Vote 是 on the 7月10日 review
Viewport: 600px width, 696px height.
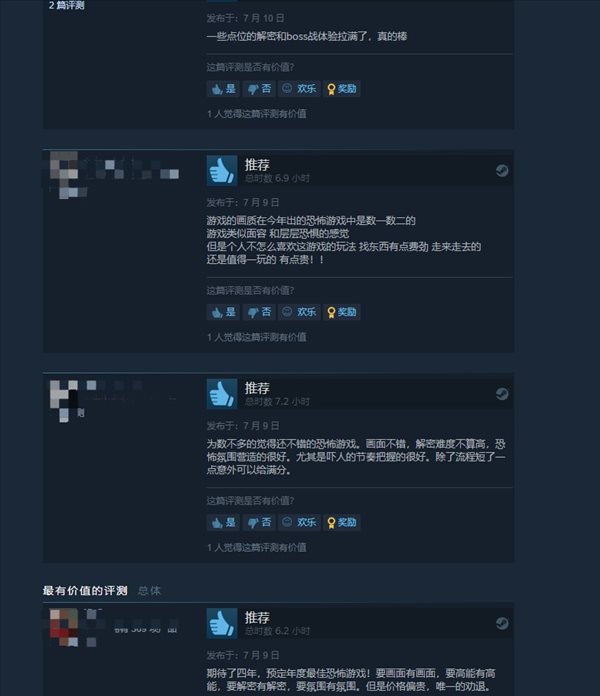pos(223,89)
